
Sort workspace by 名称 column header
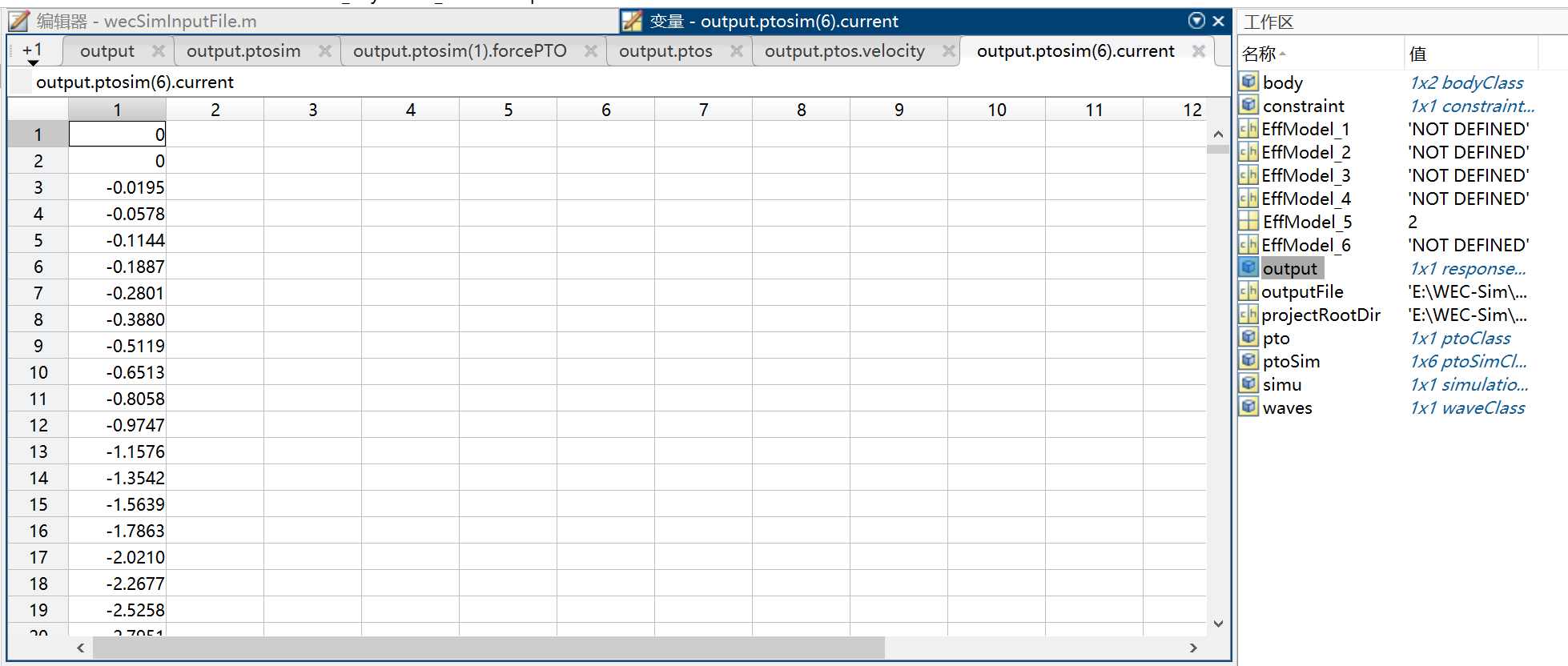(1321, 54)
